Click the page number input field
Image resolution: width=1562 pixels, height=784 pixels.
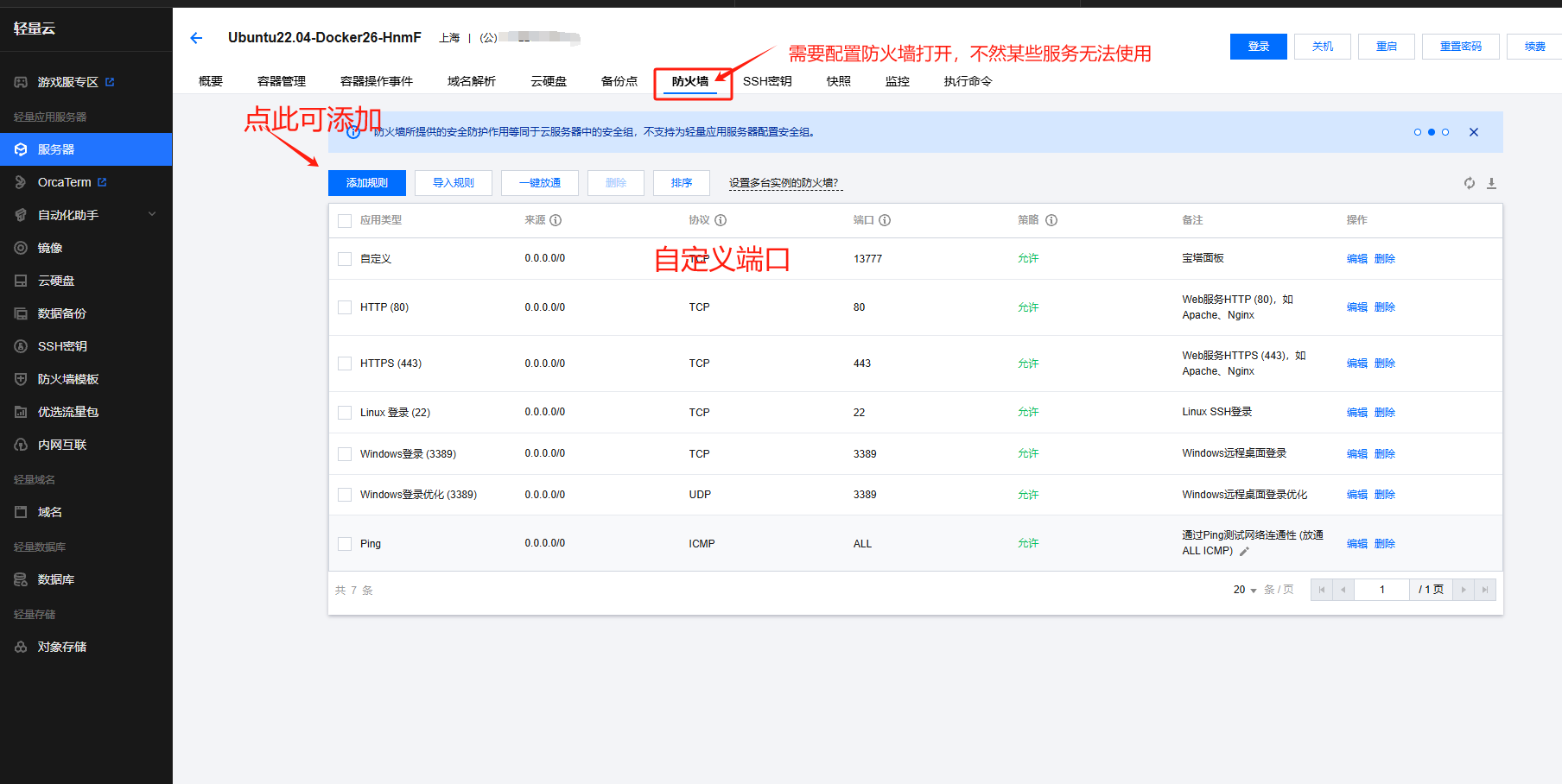[x=1381, y=590]
